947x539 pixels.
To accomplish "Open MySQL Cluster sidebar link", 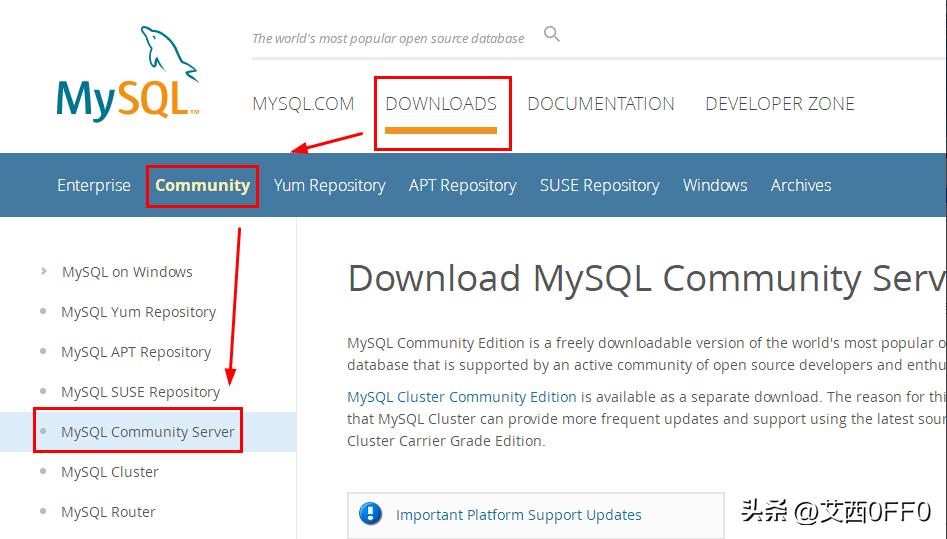I will tap(109, 472).
